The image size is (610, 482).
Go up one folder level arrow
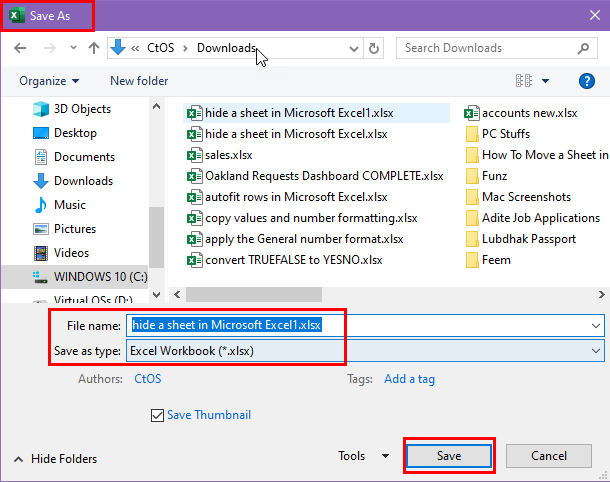pyautogui.click(x=94, y=48)
